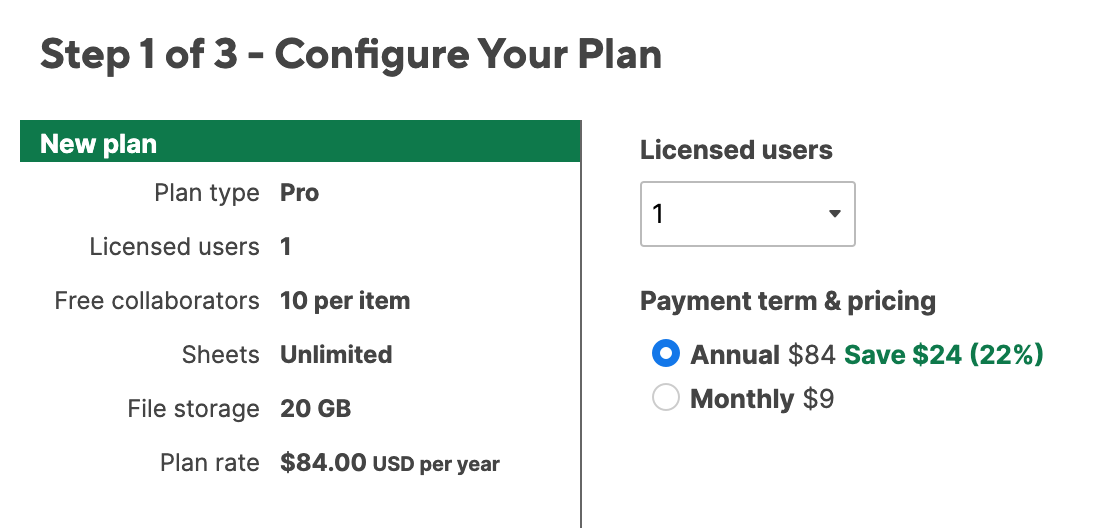Open the Licensed users dropdown
The image size is (1102, 528).
[x=747, y=214]
